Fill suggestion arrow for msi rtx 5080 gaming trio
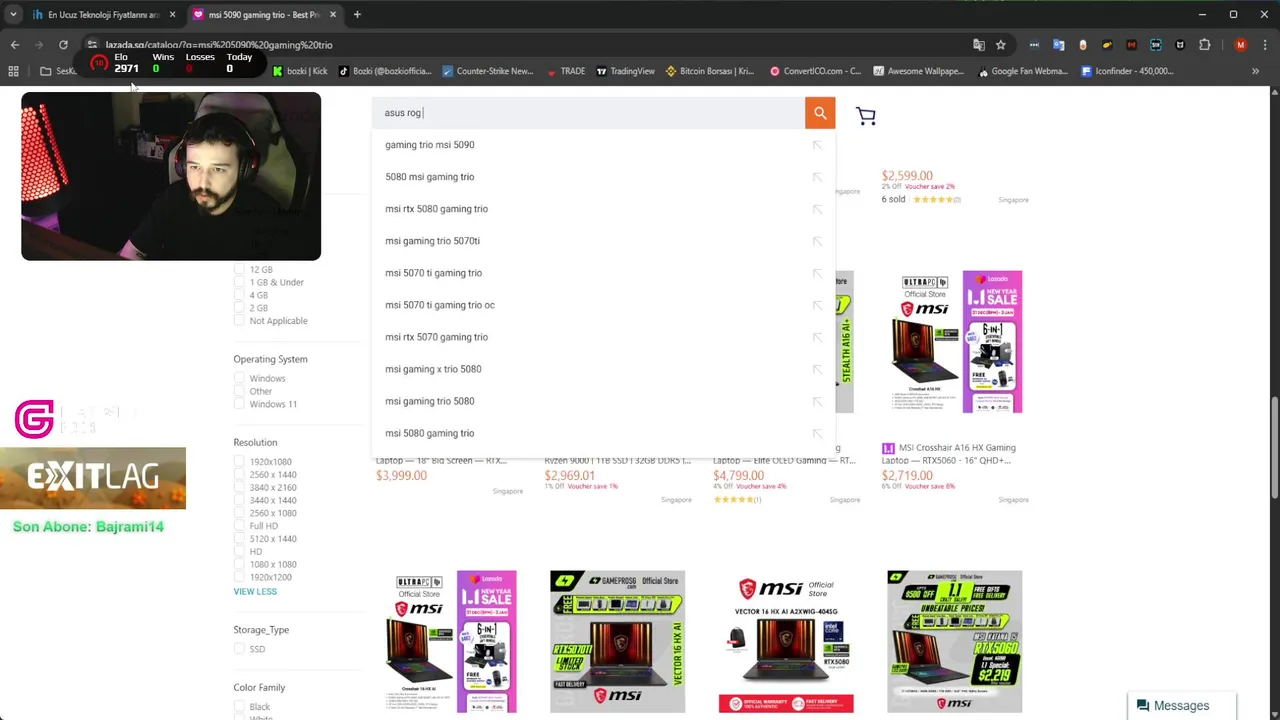This screenshot has height=720, width=1280. 817,209
